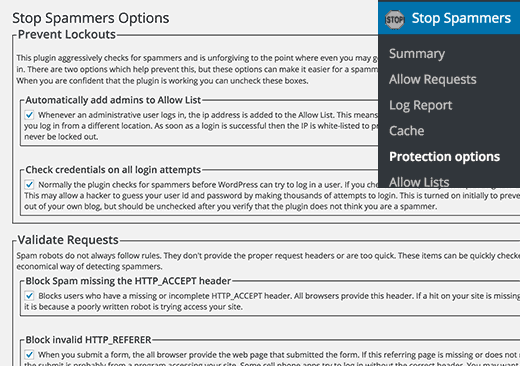Screen dimensions: 520x366
Task: Go to the Summary menu item
Action: click(x=417, y=54)
